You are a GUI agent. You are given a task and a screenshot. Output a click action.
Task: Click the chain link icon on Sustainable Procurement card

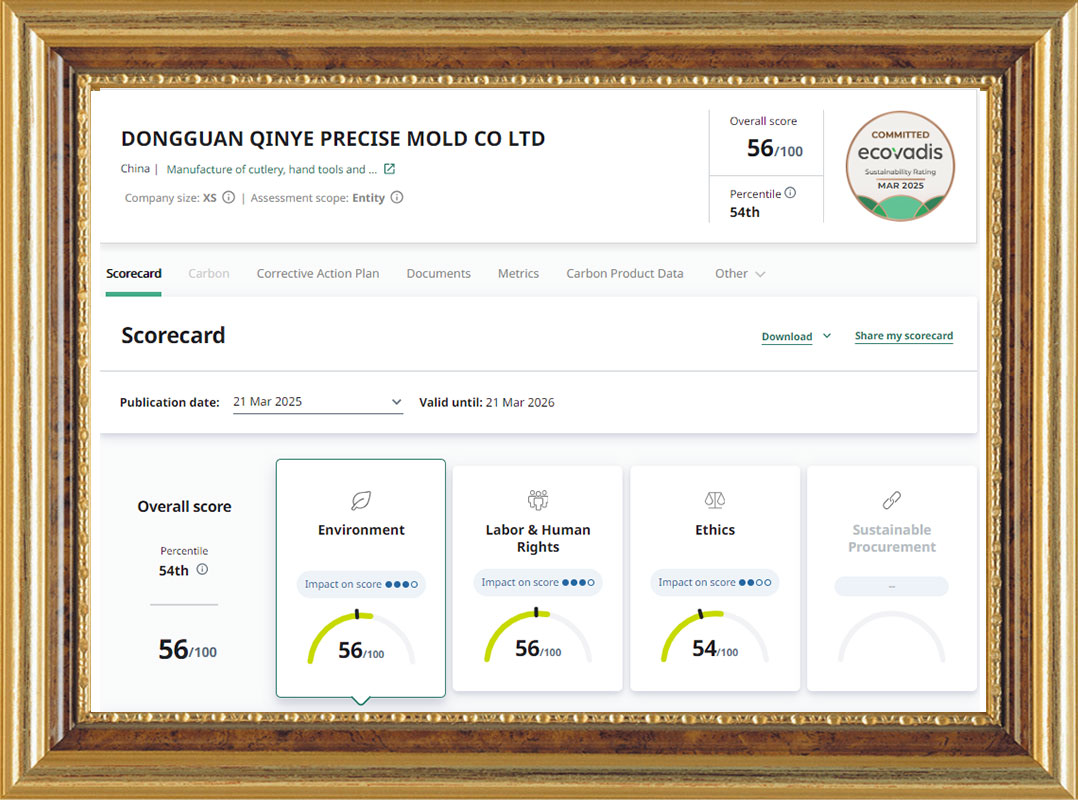click(x=892, y=500)
